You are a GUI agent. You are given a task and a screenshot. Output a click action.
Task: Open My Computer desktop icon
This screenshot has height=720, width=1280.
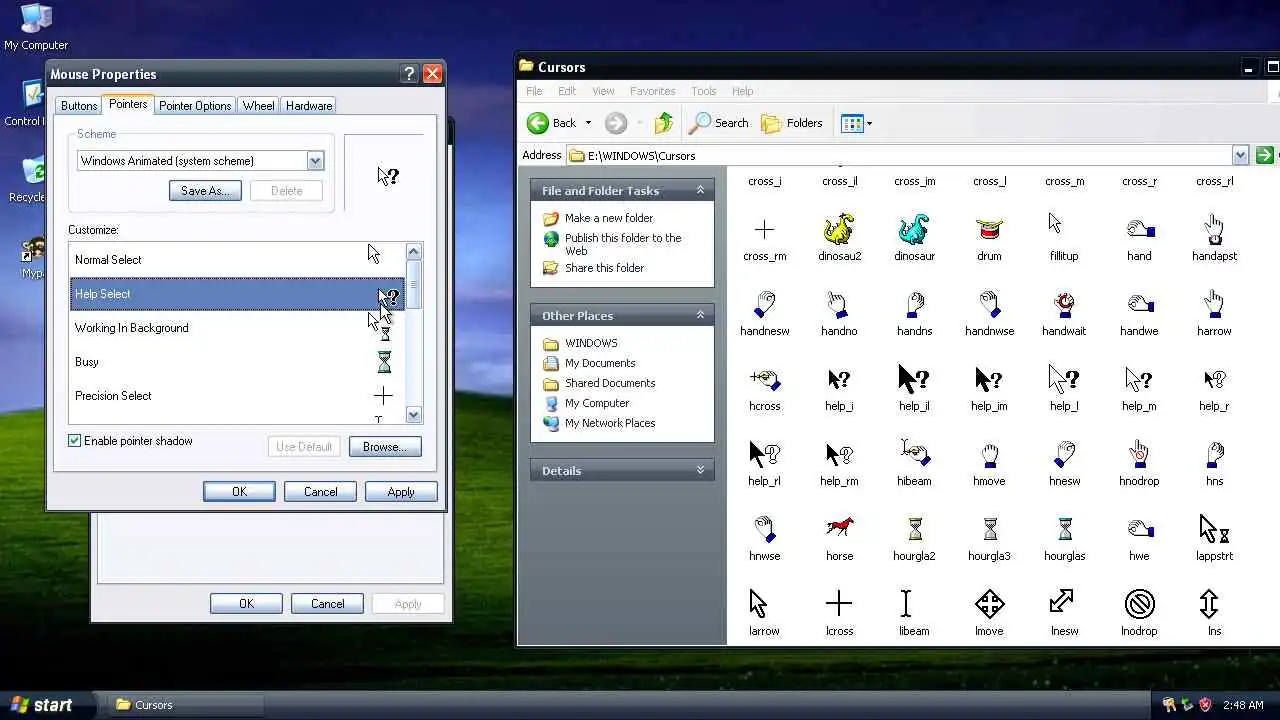[x=36, y=27]
